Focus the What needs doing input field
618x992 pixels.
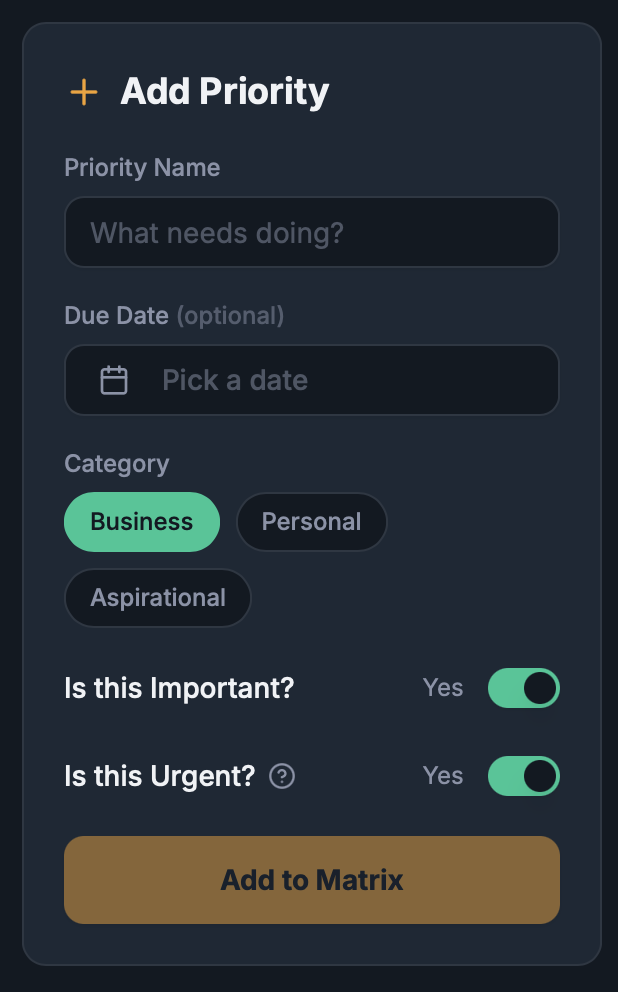point(311,233)
